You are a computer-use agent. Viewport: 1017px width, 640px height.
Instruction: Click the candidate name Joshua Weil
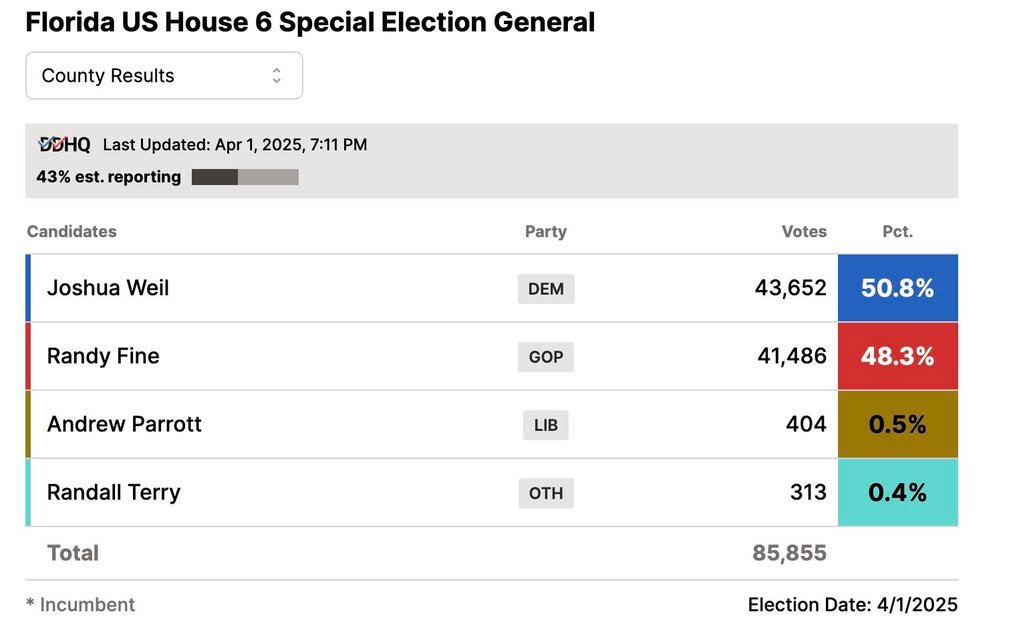(108, 288)
